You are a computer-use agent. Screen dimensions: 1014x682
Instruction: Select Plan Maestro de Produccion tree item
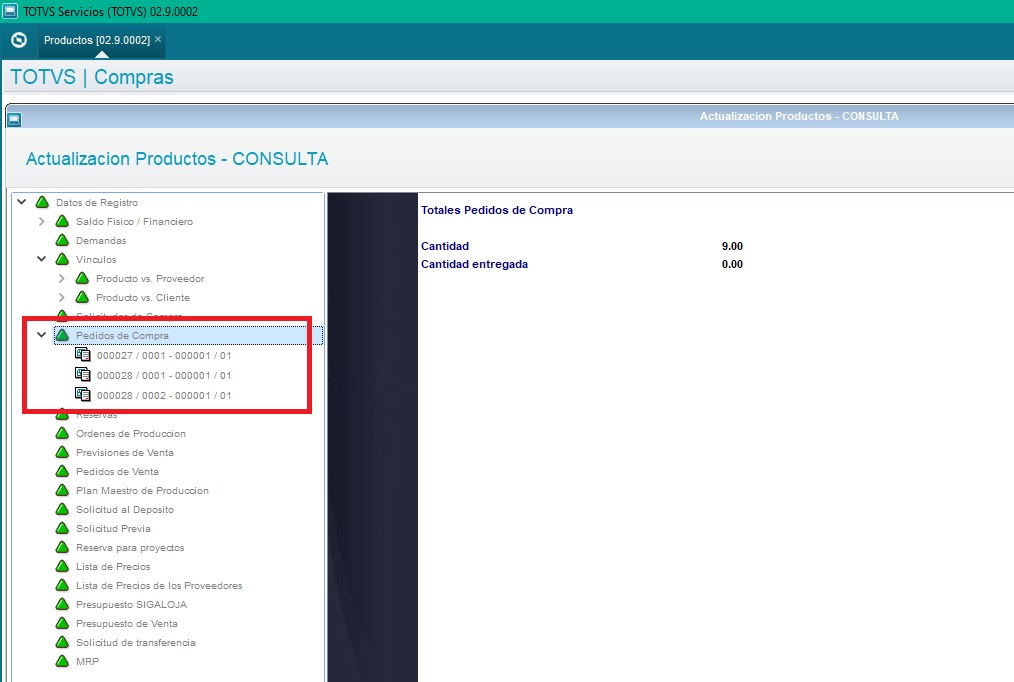click(x=142, y=491)
